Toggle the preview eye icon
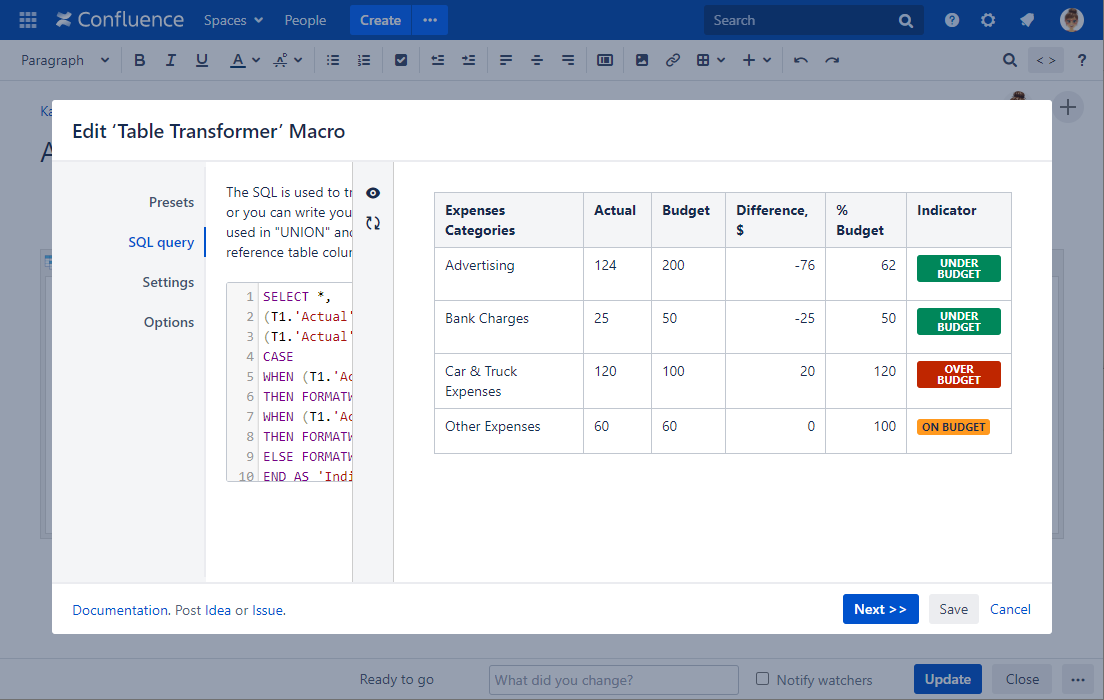The height and width of the screenshot is (700, 1104). [373, 193]
